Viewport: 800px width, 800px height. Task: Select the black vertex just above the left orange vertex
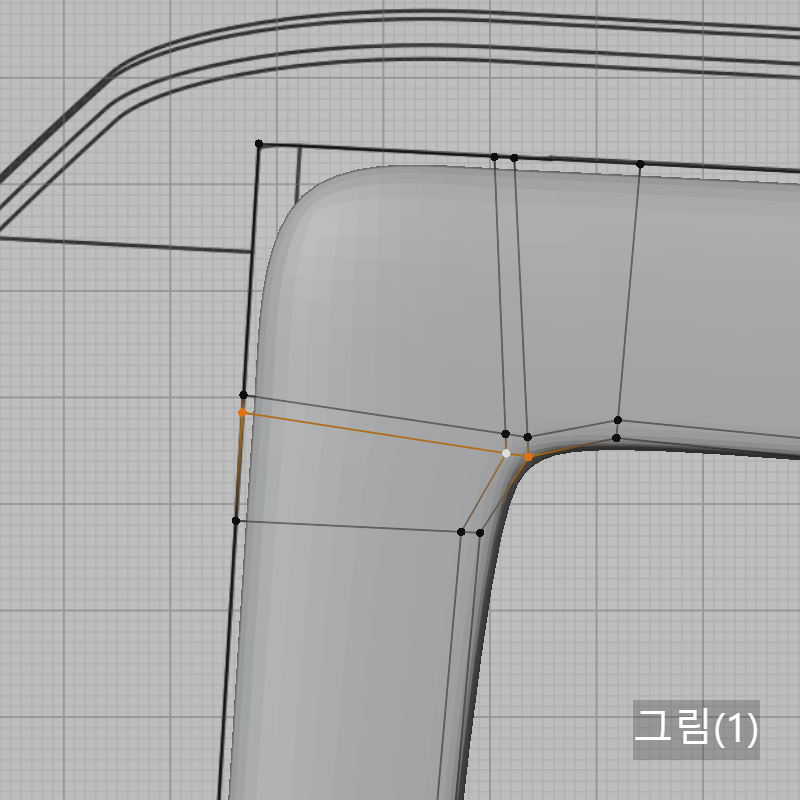click(243, 395)
